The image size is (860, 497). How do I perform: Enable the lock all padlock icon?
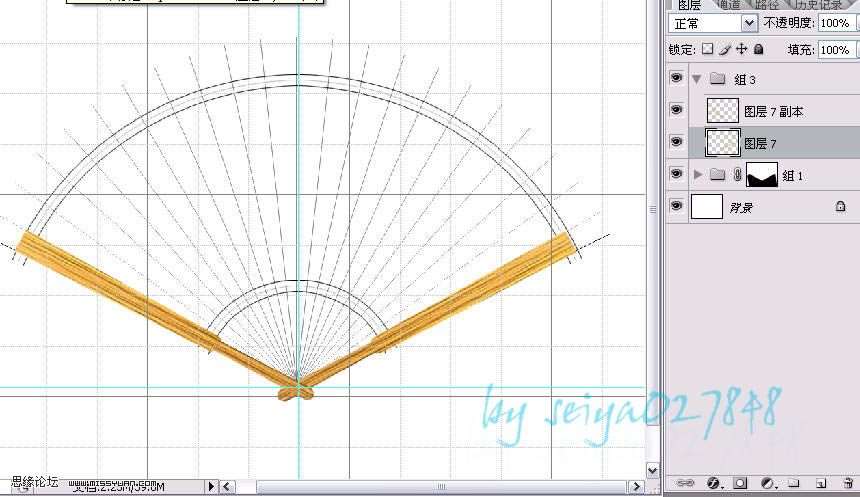click(759, 49)
